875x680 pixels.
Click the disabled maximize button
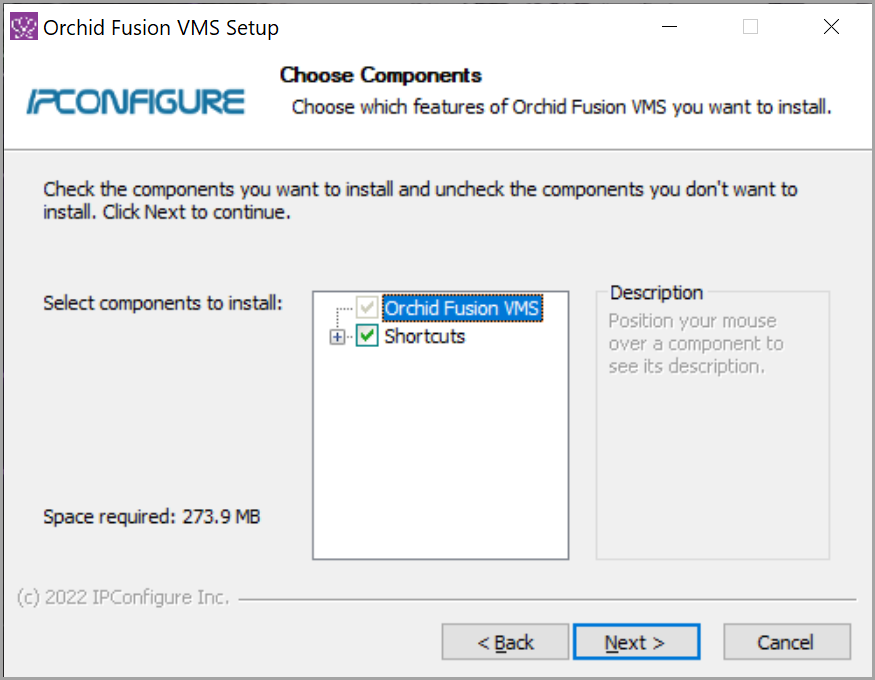pos(750,27)
